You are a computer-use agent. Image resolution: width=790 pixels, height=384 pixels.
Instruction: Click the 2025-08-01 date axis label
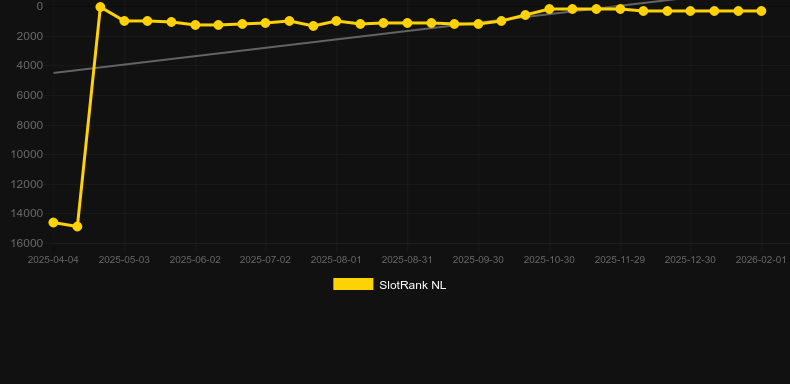pos(336,260)
